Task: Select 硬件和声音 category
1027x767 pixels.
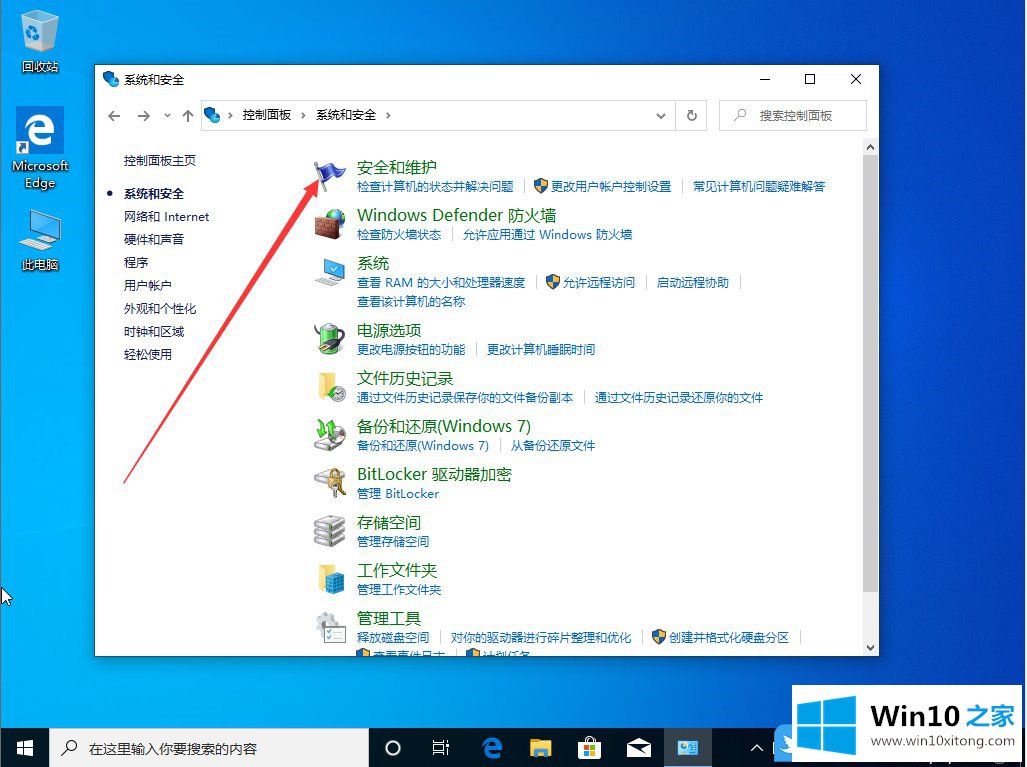Action: (154, 239)
